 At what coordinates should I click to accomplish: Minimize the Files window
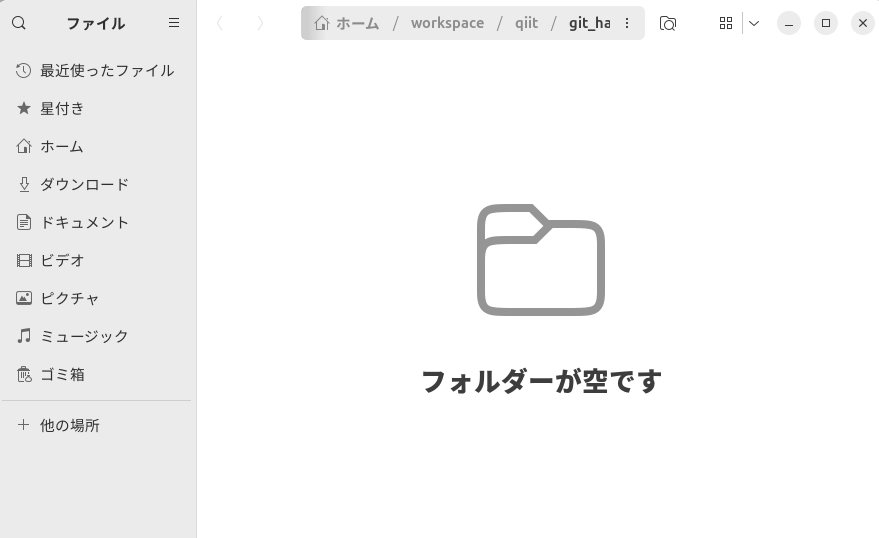pyautogui.click(x=789, y=23)
